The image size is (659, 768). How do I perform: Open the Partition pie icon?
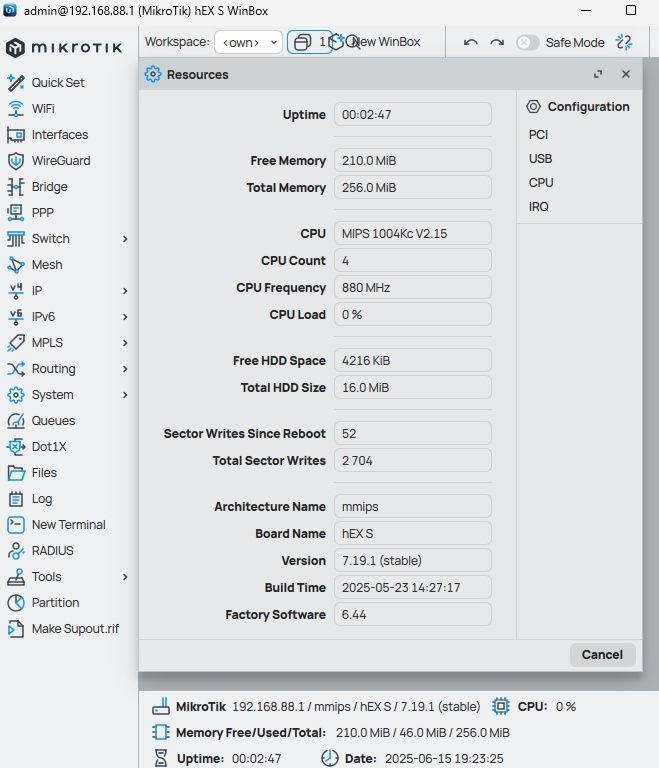coord(16,602)
